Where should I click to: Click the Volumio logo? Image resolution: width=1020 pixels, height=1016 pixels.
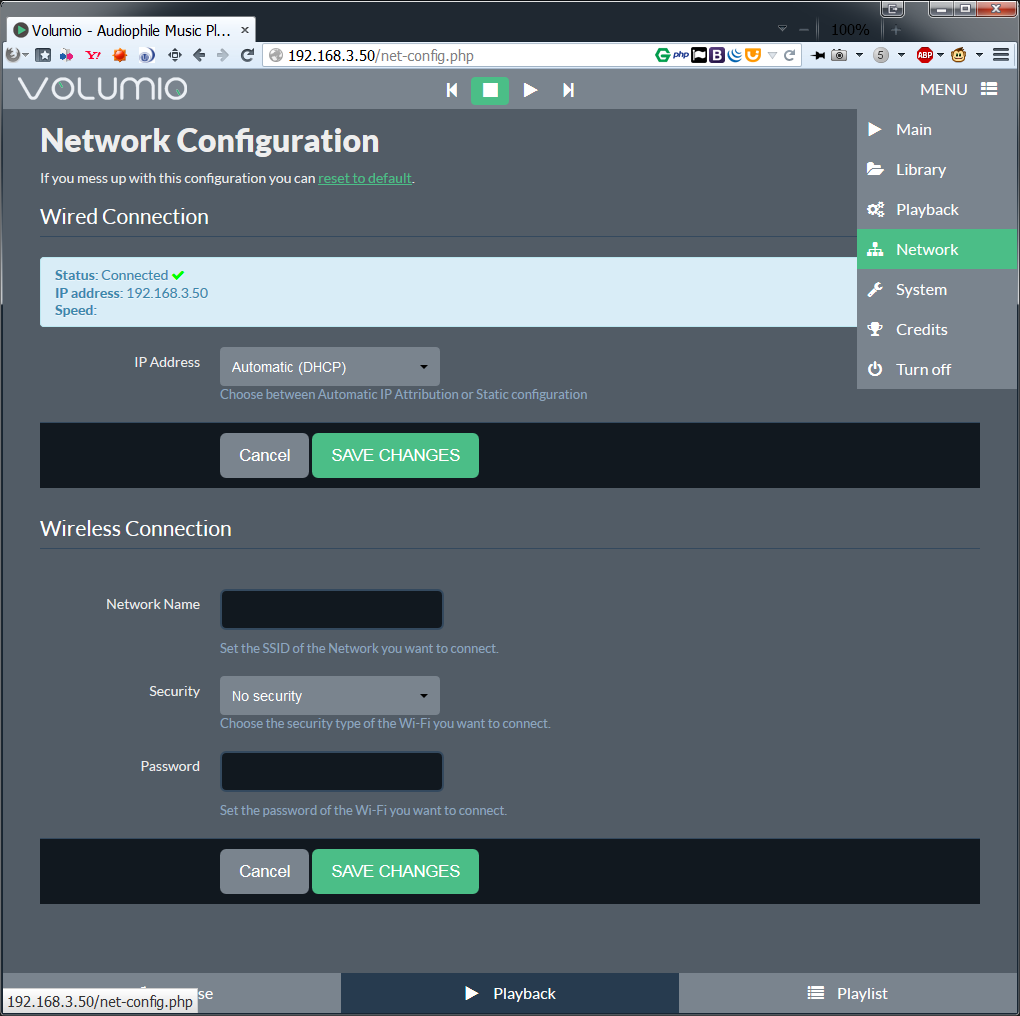(103, 88)
